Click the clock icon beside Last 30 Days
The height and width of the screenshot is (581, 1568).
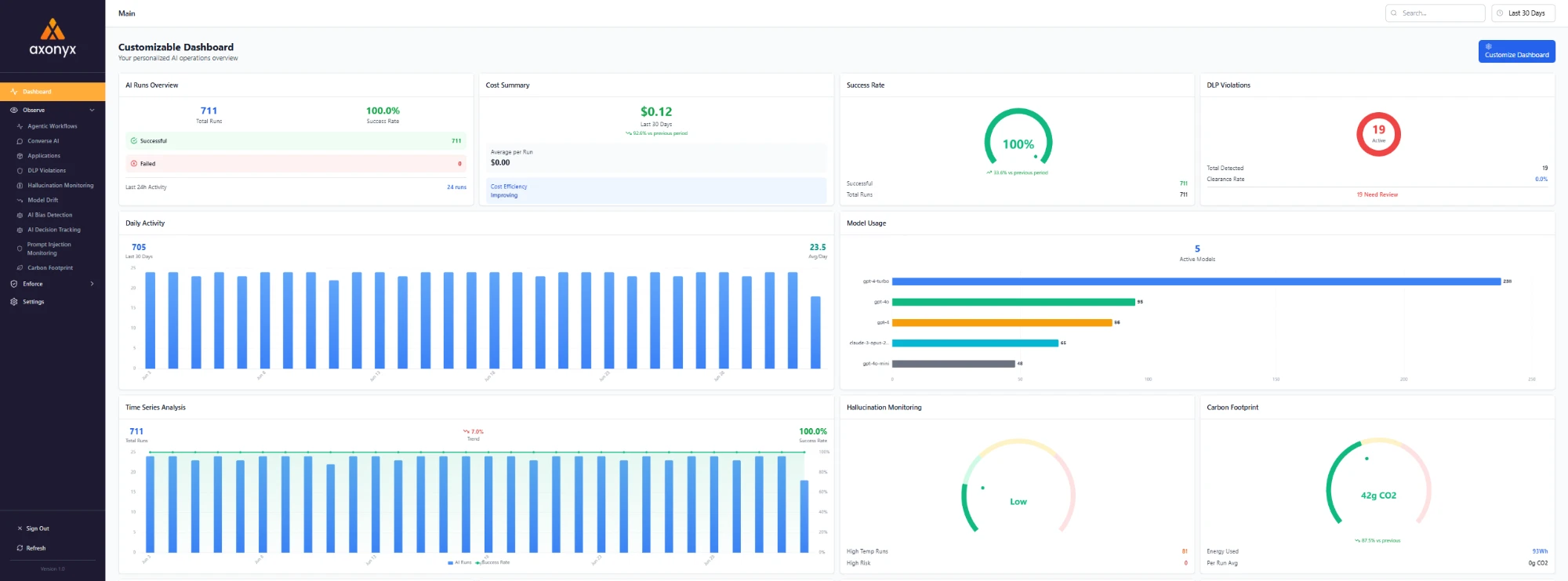coord(1500,13)
